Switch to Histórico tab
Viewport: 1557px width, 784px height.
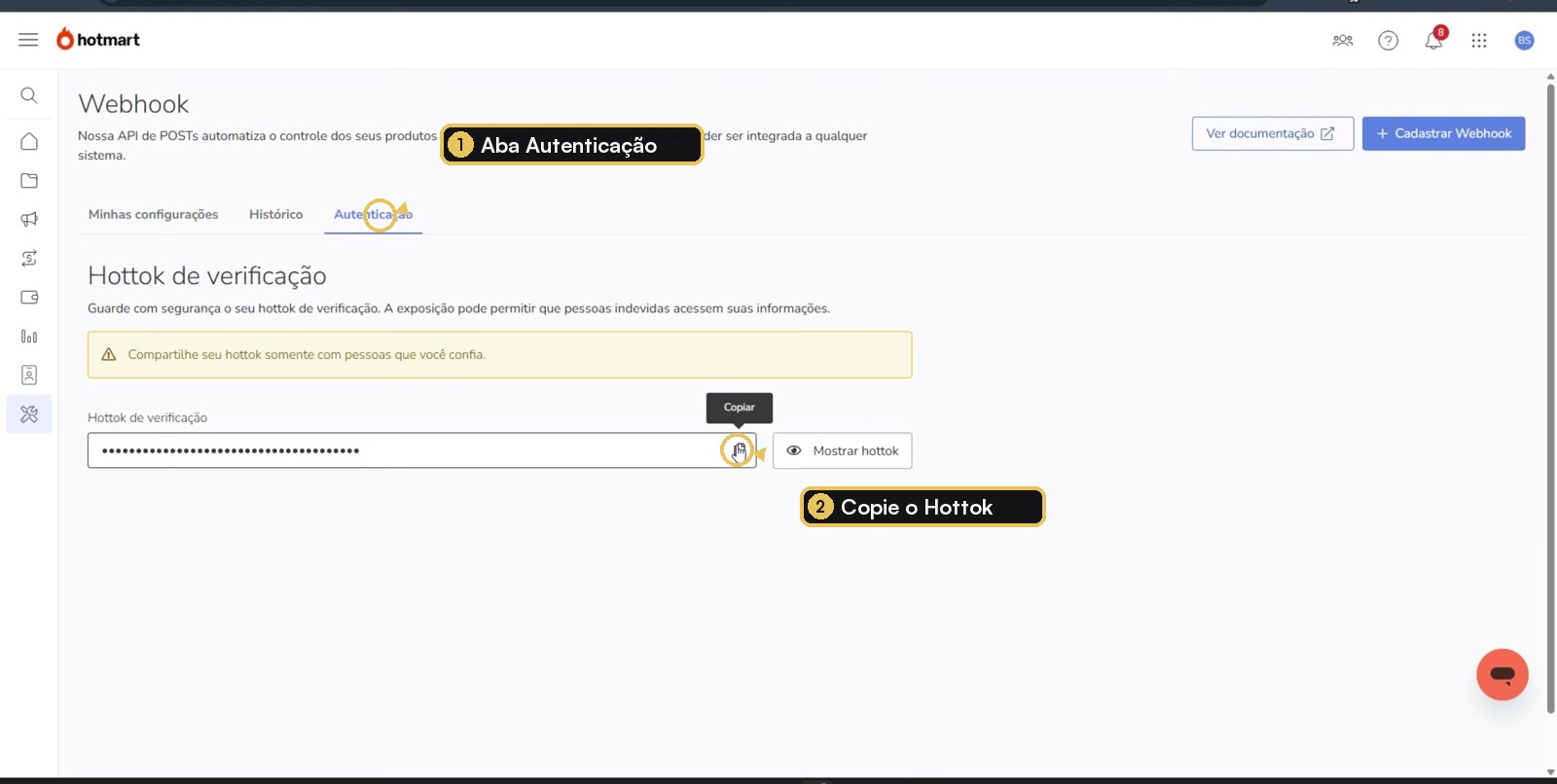pos(276,215)
